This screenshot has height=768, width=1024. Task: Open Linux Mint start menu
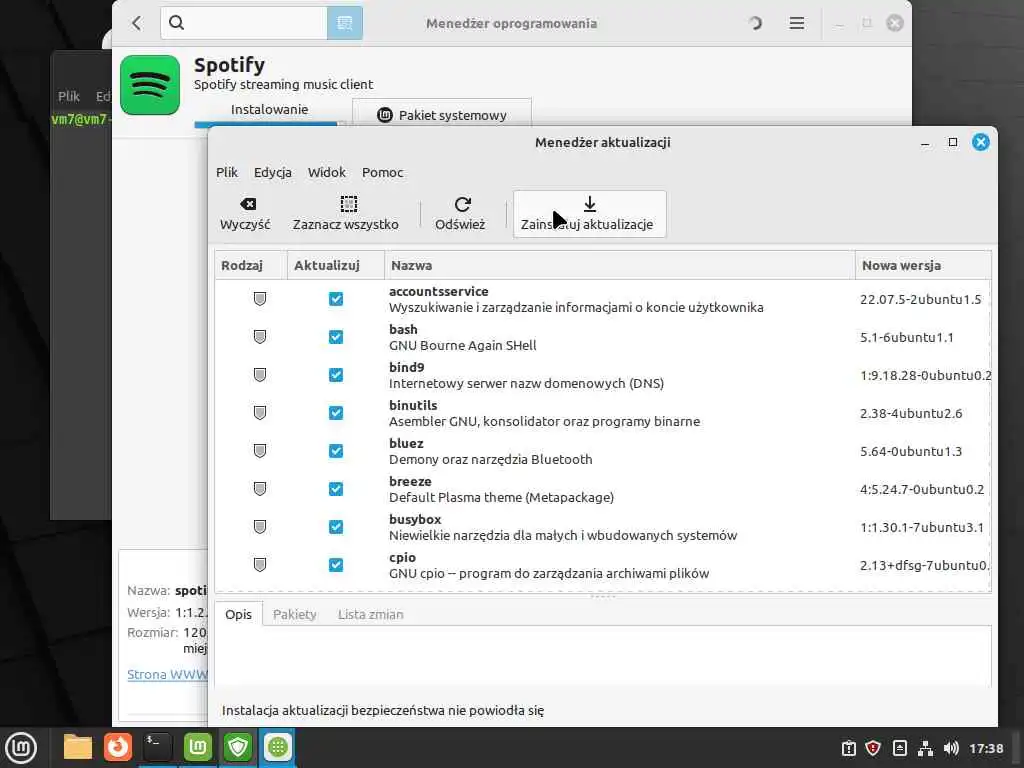click(21, 747)
